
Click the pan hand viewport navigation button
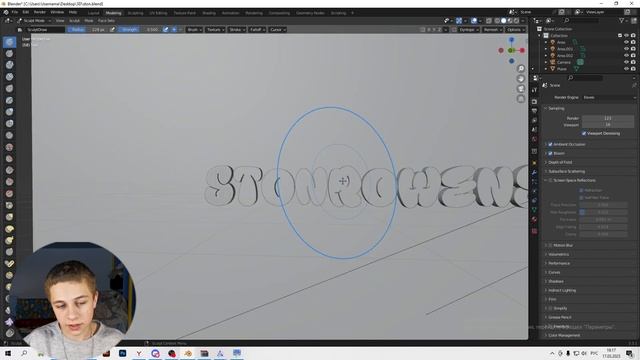(521, 78)
